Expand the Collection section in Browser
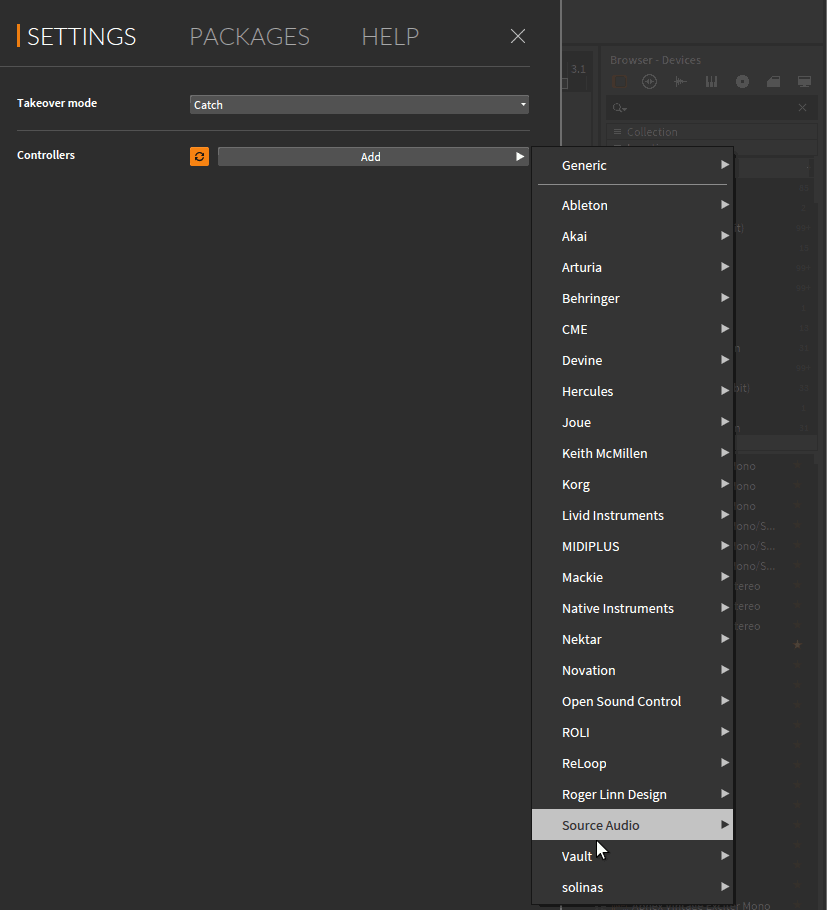Screen dimensions: 827x910 pyautogui.click(x=712, y=132)
